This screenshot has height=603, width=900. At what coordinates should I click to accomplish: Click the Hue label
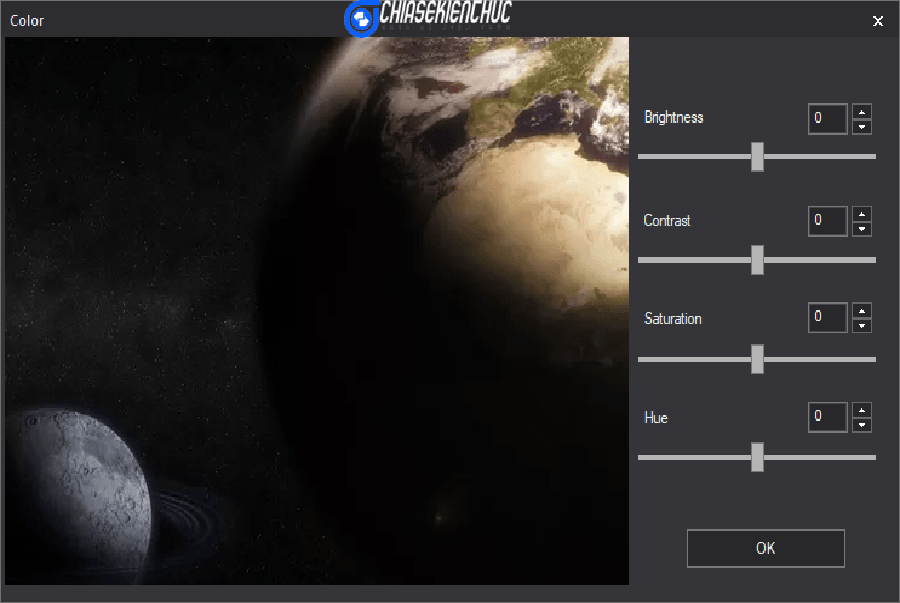(x=656, y=418)
